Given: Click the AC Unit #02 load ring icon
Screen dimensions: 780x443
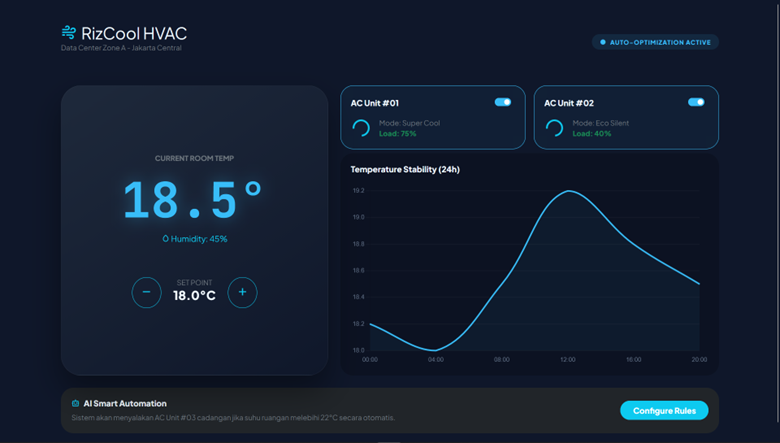Looking at the screenshot, I should [x=553, y=128].
